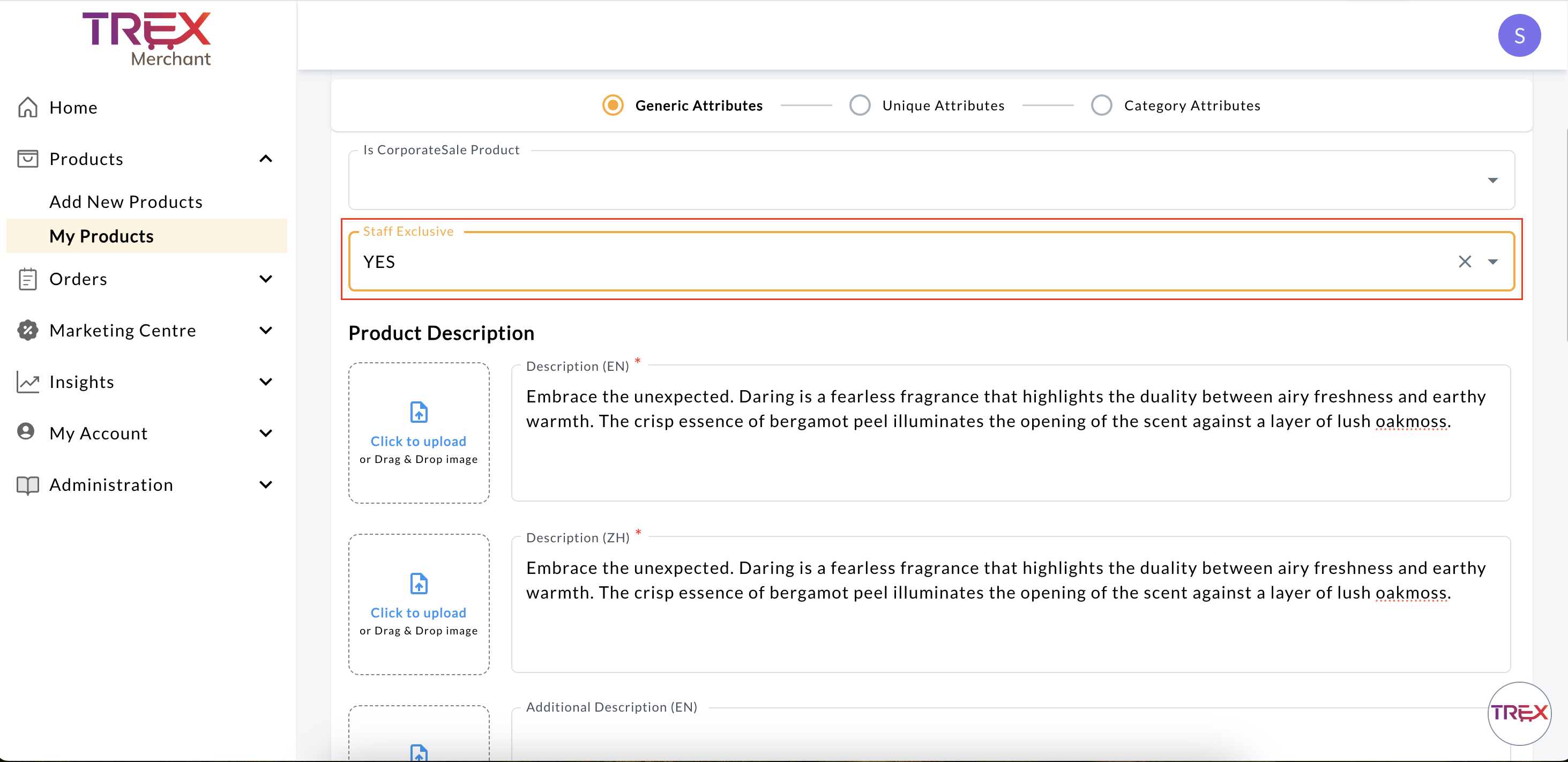The width and height of the screenshot is (1568, 762).
Task: Click the Marketing Centre percent badge icon
Action: coord(27,330)
